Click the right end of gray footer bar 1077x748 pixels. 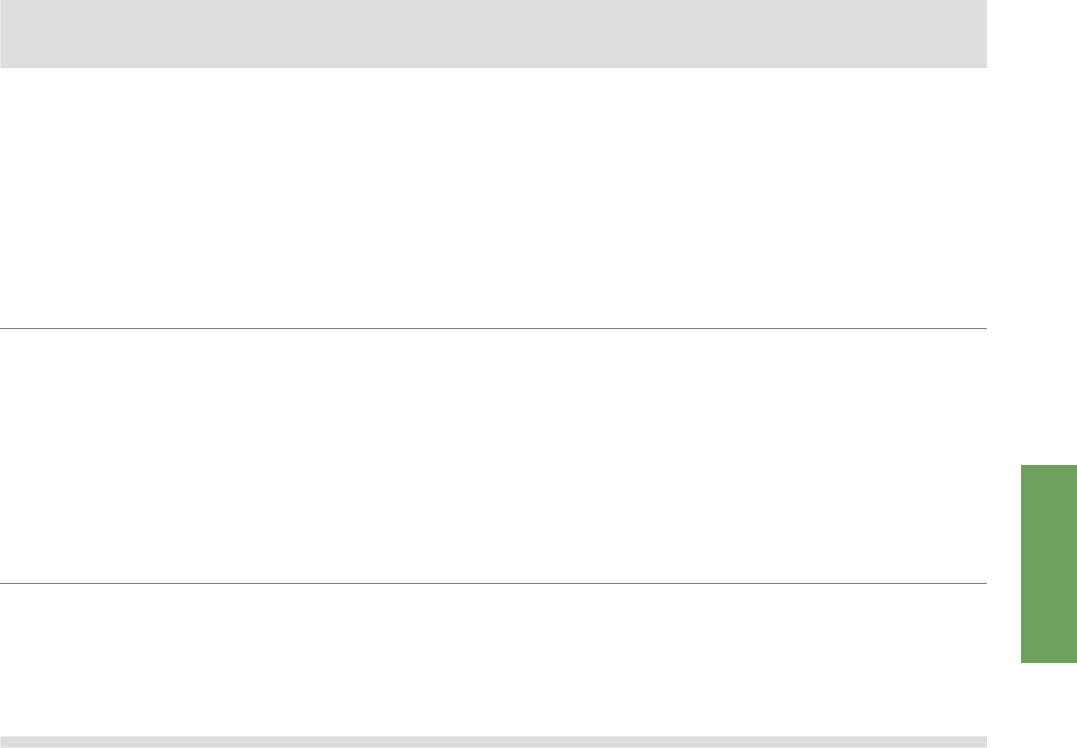coord(984,742)
